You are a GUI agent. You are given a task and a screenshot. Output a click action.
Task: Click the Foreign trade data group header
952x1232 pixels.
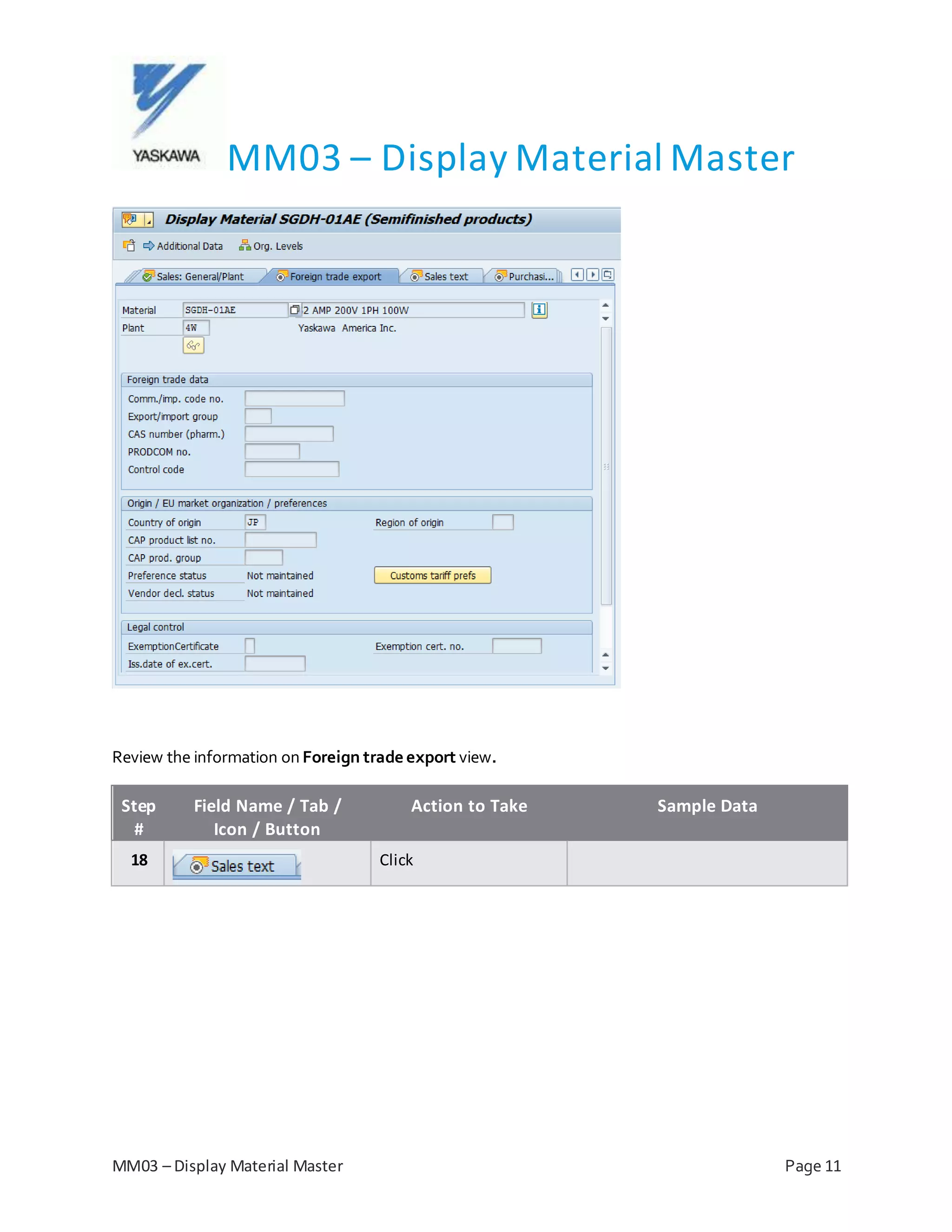(x=357, y=380)
